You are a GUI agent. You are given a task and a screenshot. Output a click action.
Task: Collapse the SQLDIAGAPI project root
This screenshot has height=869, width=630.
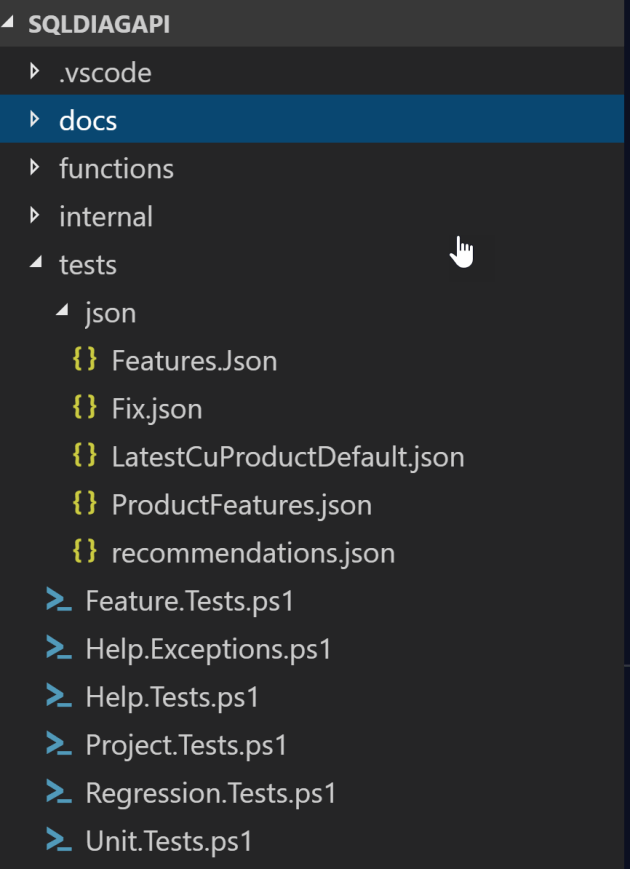(x=8, y=23)
